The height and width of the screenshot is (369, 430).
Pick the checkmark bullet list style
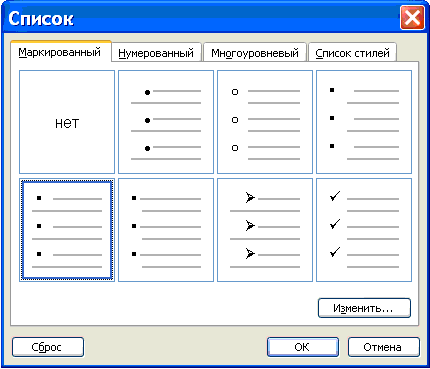click(364, 230)
